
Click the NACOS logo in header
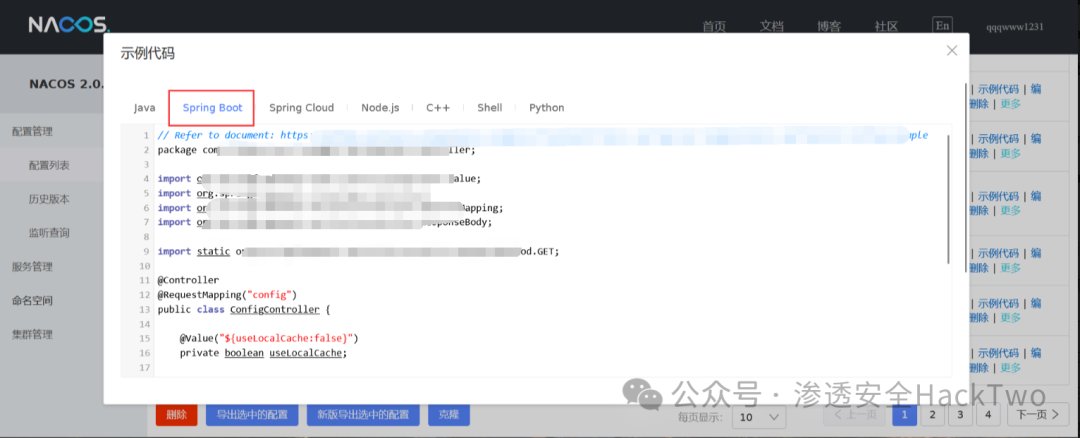tap(69, 25)
